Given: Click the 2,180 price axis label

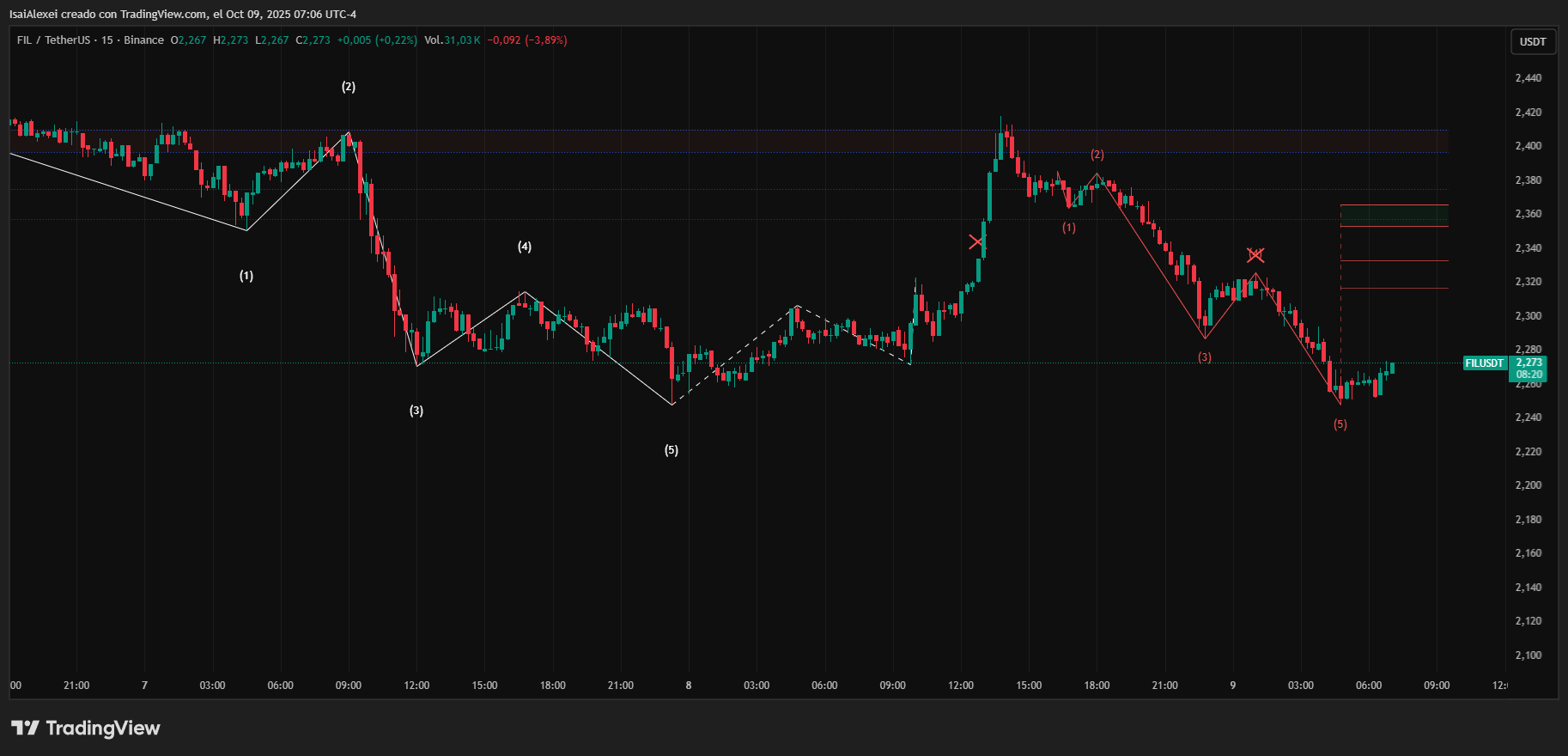Looking at the screenshot, I should point(1528,520).
